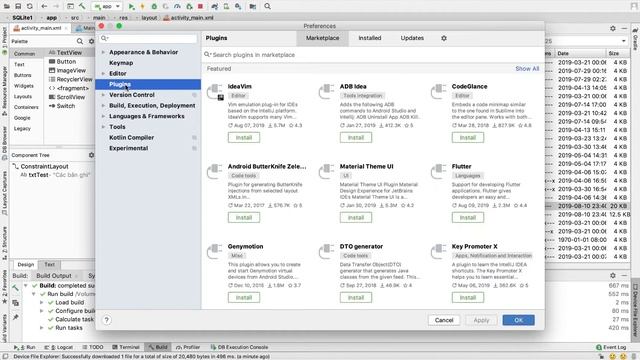This screenshot has width=640, height=360.
Task: Click the Apply Changes lightning icon
Action: 142,6
